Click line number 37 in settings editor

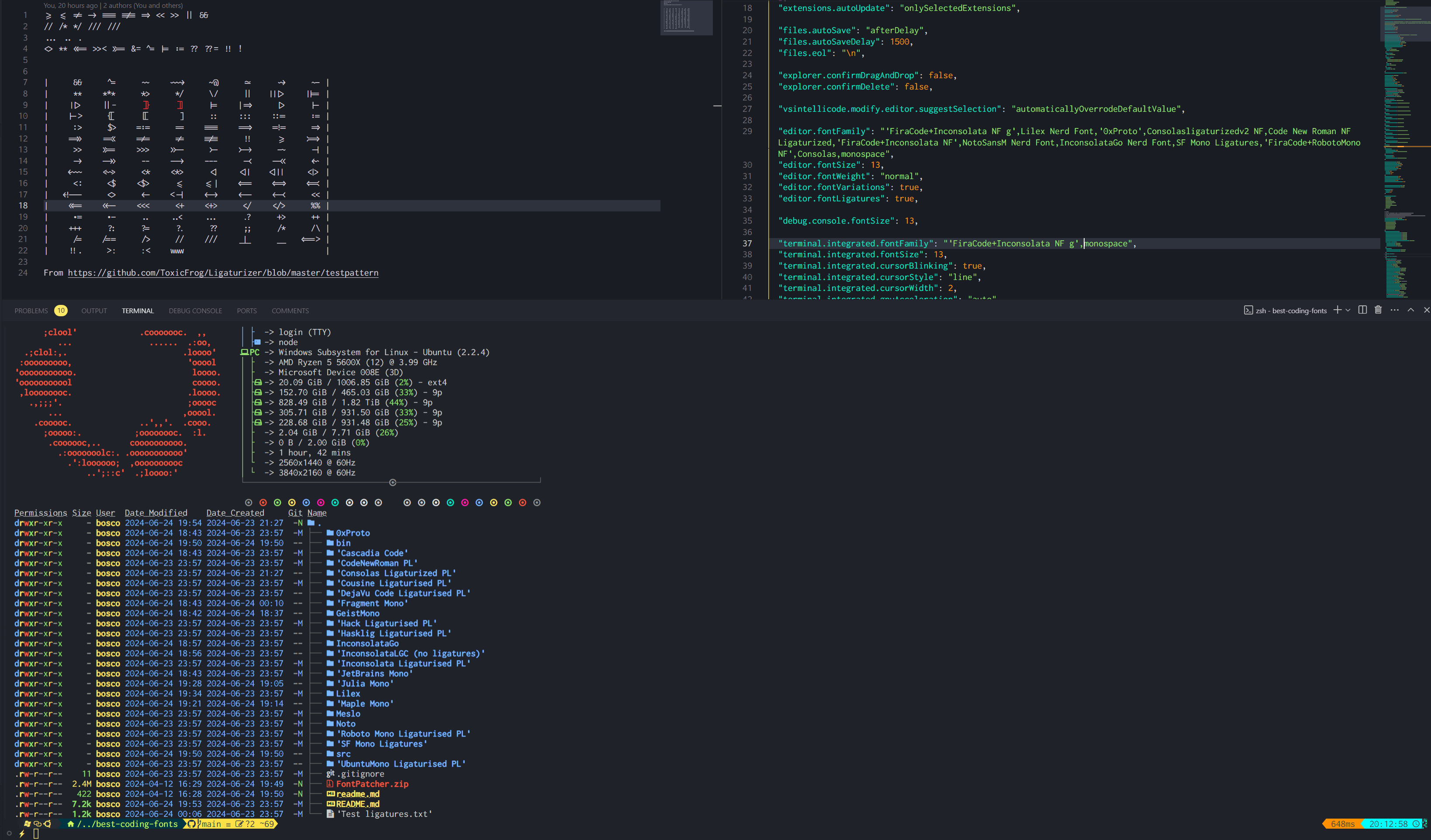pyautogui.click(x=747, y=244)
